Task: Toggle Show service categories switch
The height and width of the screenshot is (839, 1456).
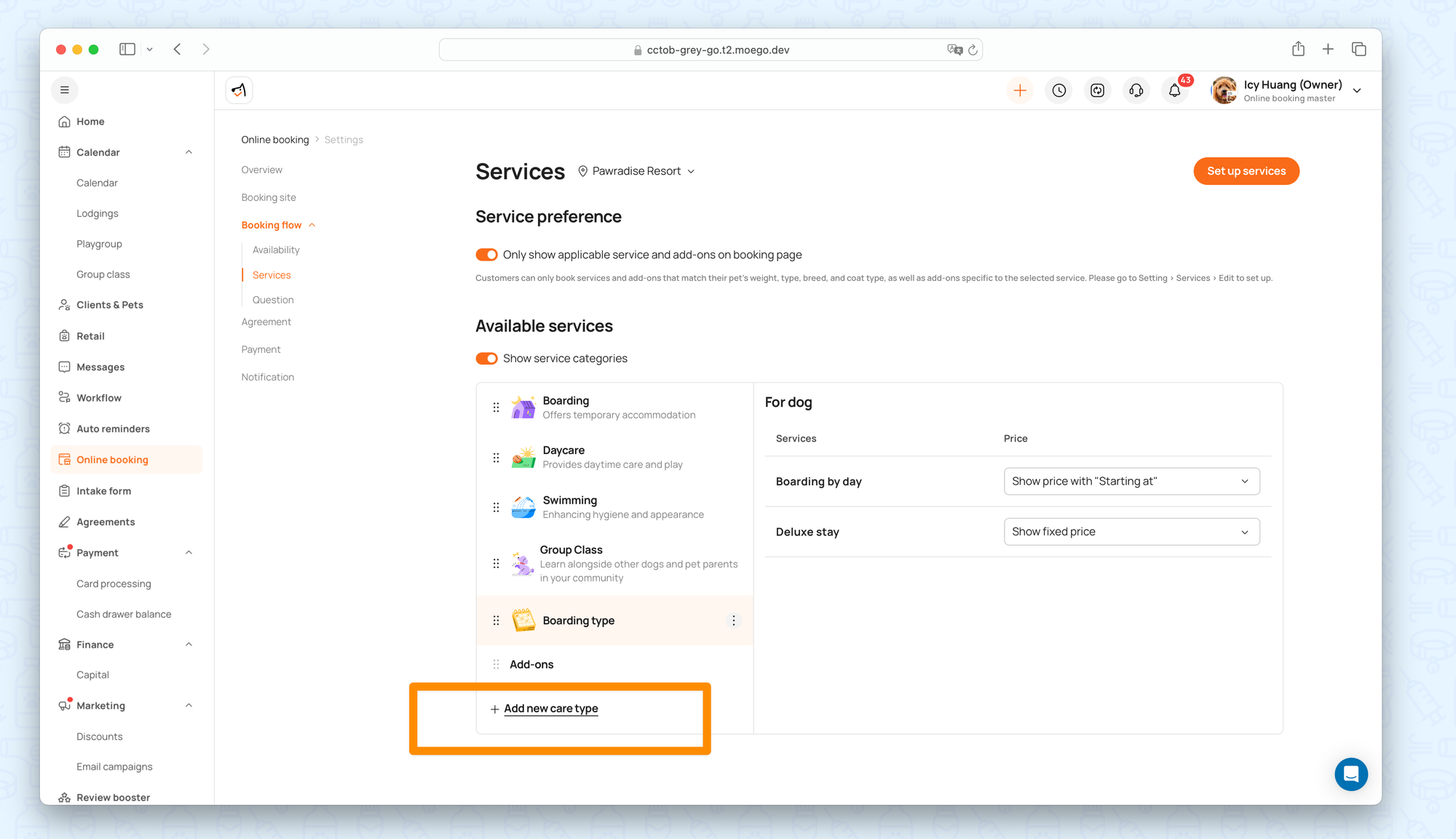Action: pyautogui.click(x=486, y=359)
